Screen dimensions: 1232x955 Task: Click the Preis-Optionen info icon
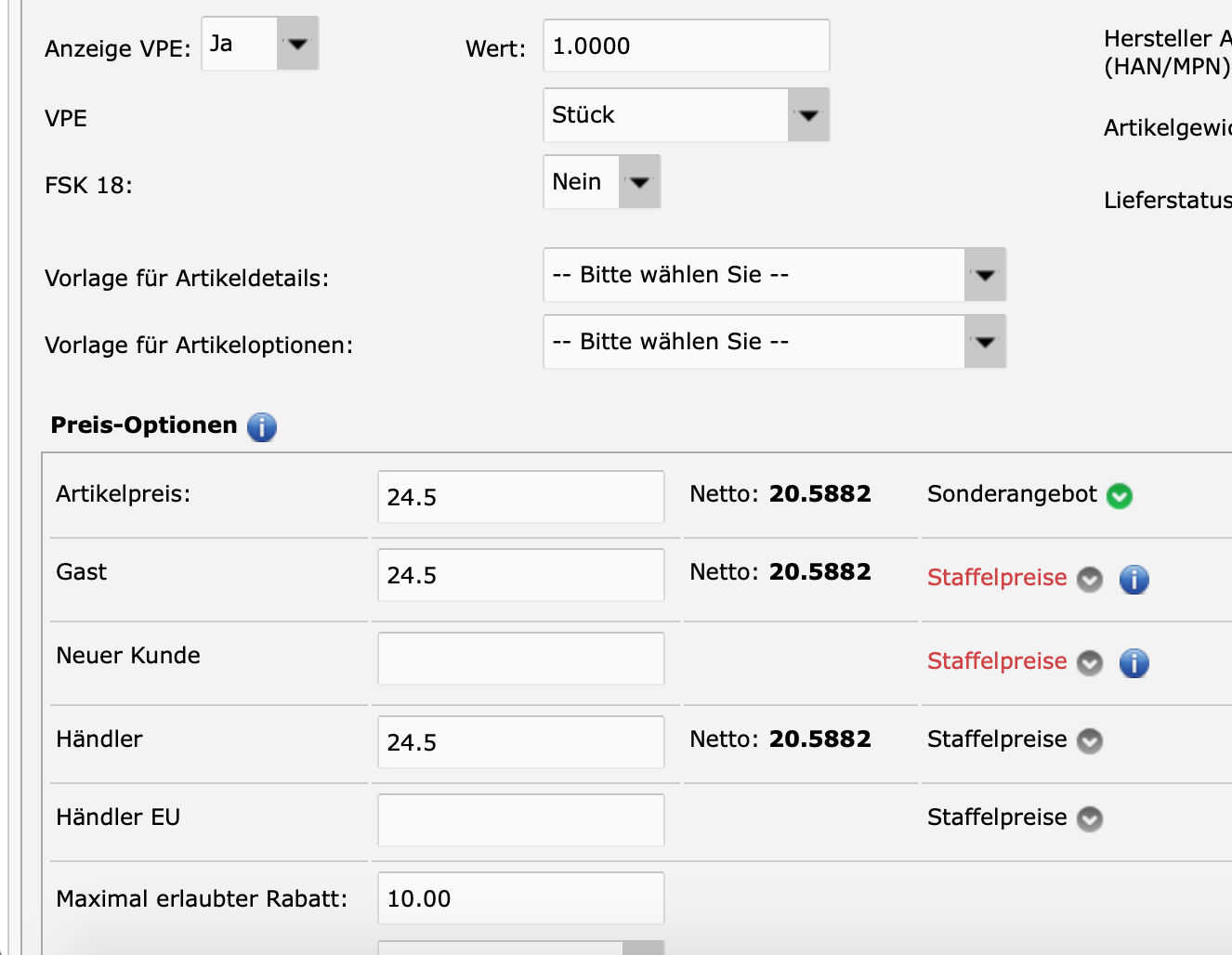pos(262,427)
